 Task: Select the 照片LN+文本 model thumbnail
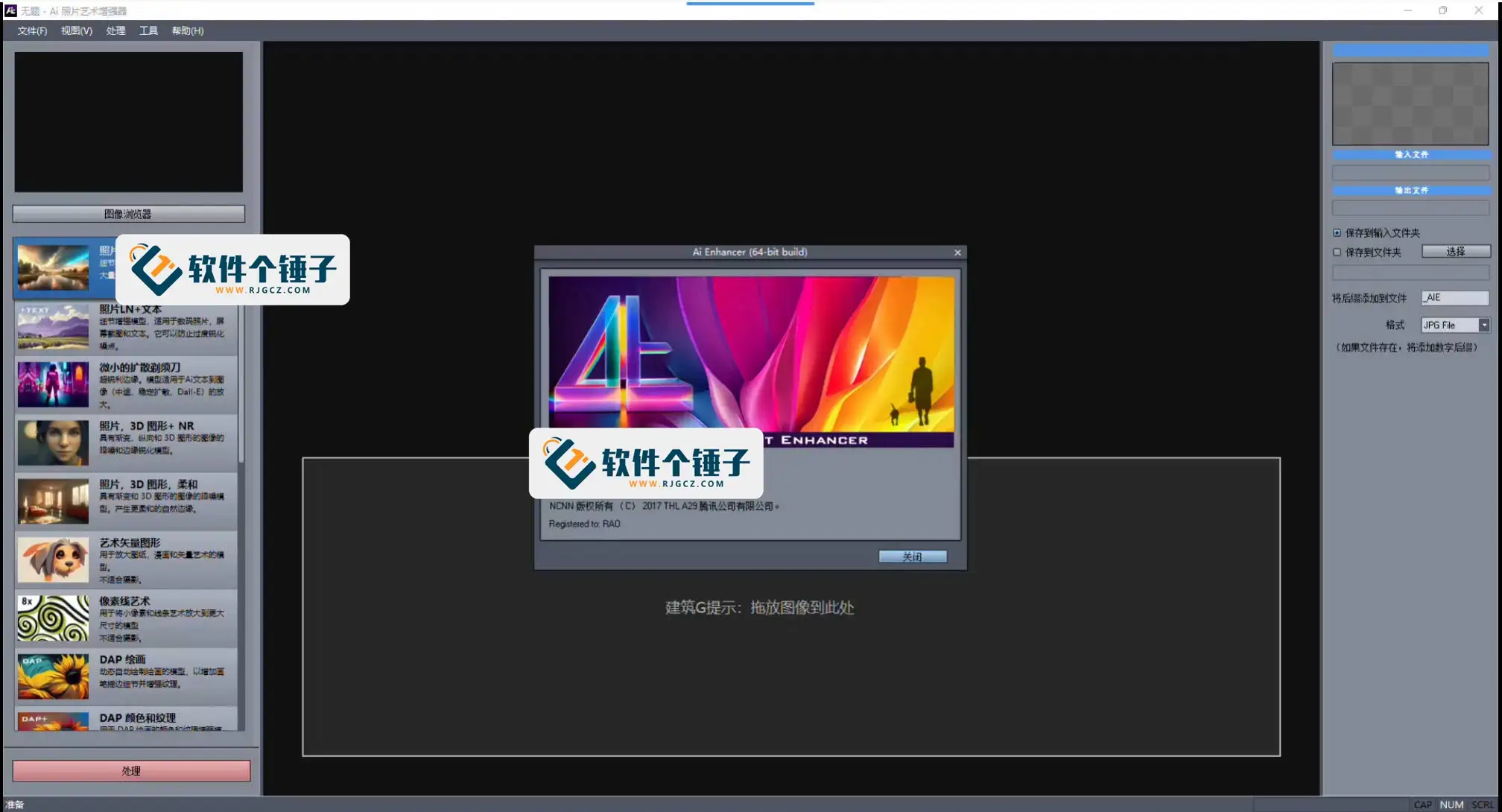[x=53, y=326]
